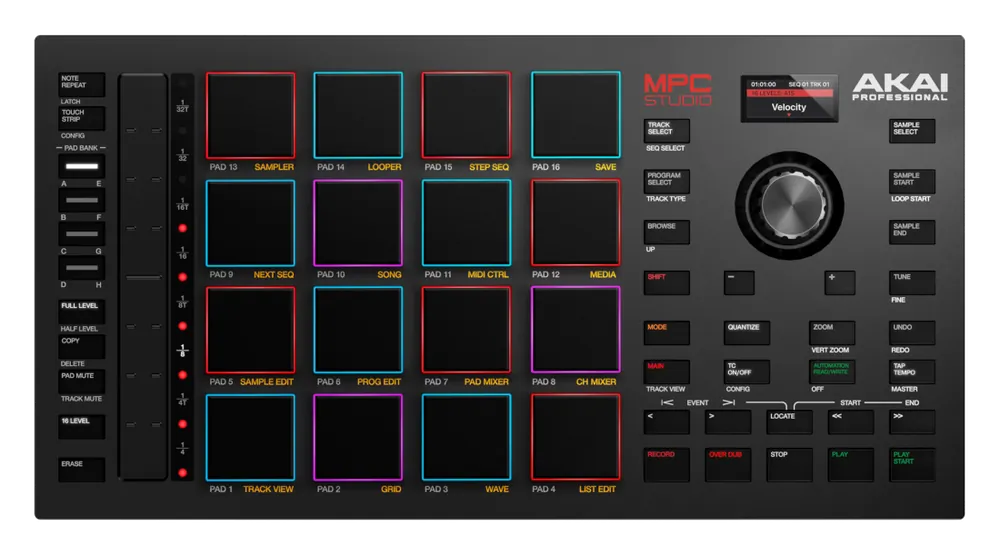Click the OVER DUB button
Screen dimensions: 1000x555
click(728, 464)
